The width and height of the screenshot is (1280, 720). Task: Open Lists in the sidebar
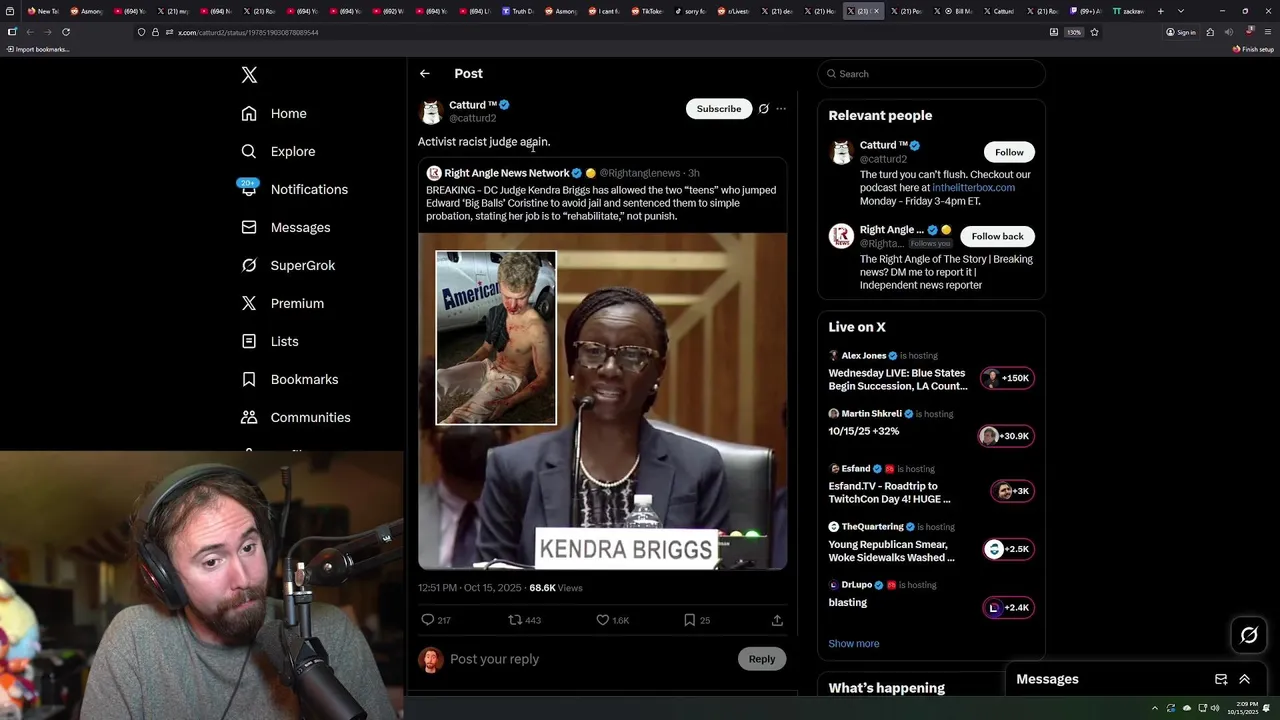270,342
